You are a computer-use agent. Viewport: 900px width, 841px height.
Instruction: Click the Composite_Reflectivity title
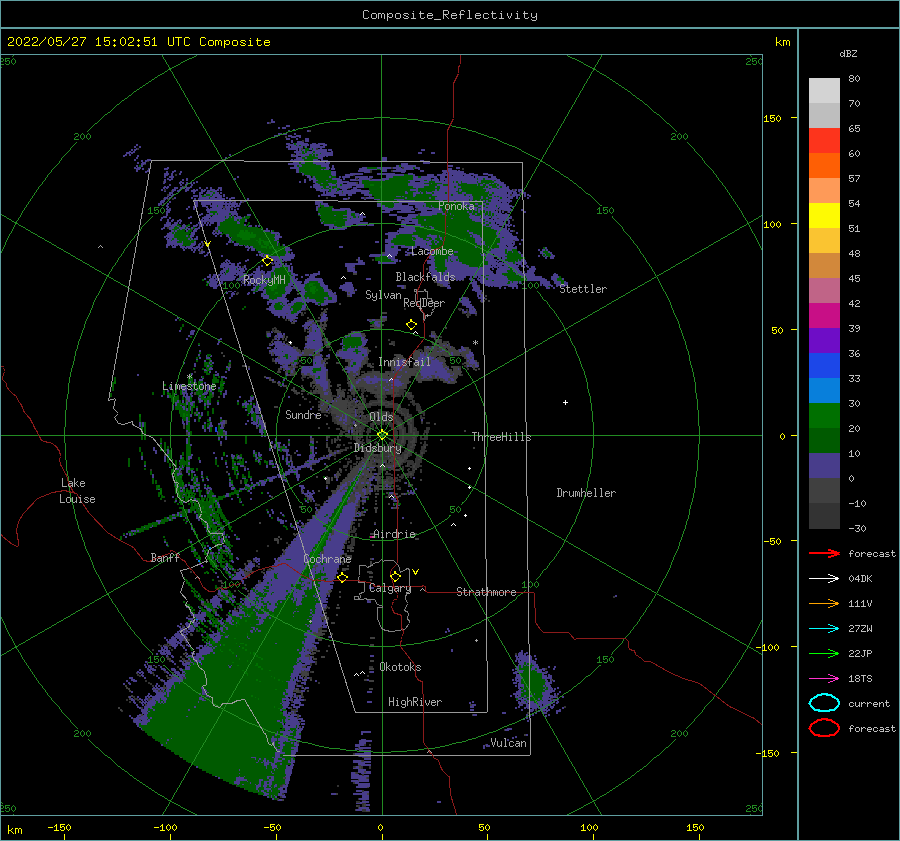pyautogui.click(x=450, y=15)
